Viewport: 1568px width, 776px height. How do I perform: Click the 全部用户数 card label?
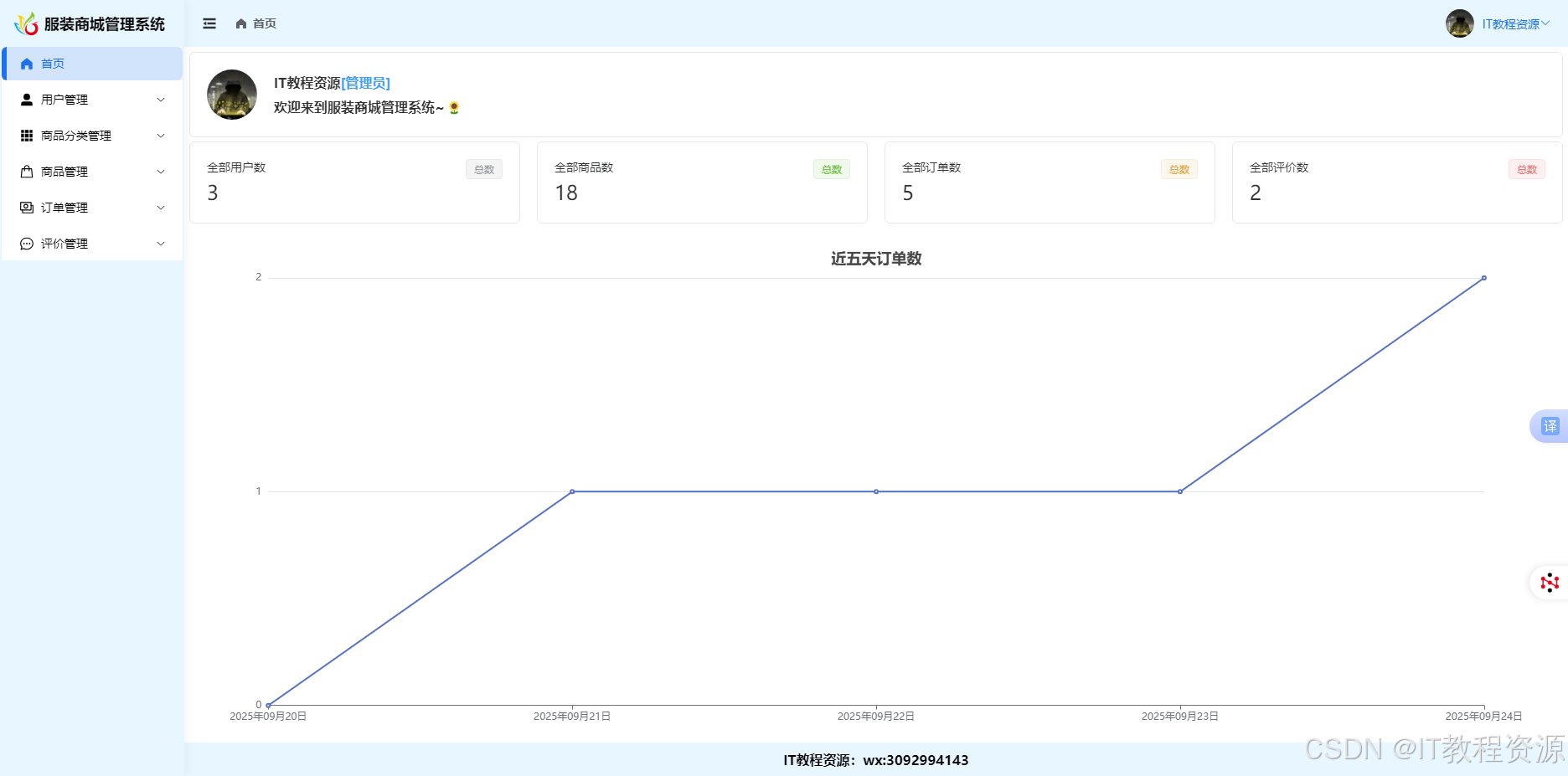tap(236, 167)
